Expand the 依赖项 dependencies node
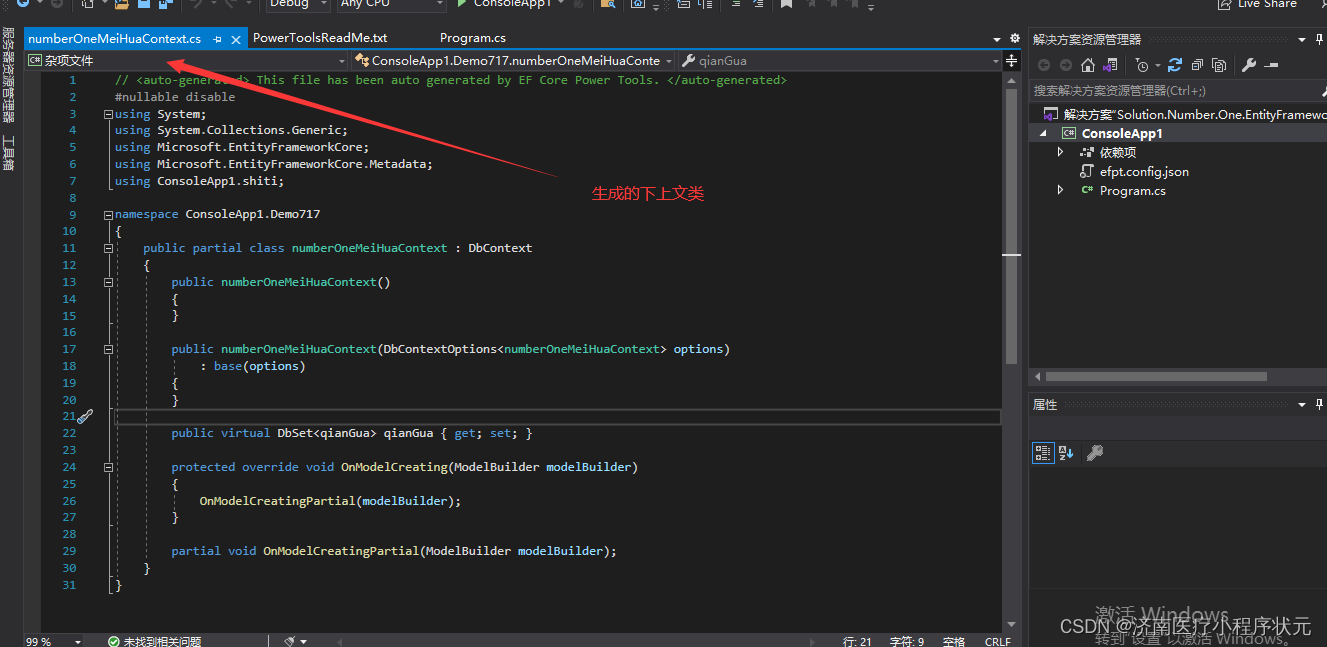This screenshot has width=1327, height=647. coord(1061,152)
